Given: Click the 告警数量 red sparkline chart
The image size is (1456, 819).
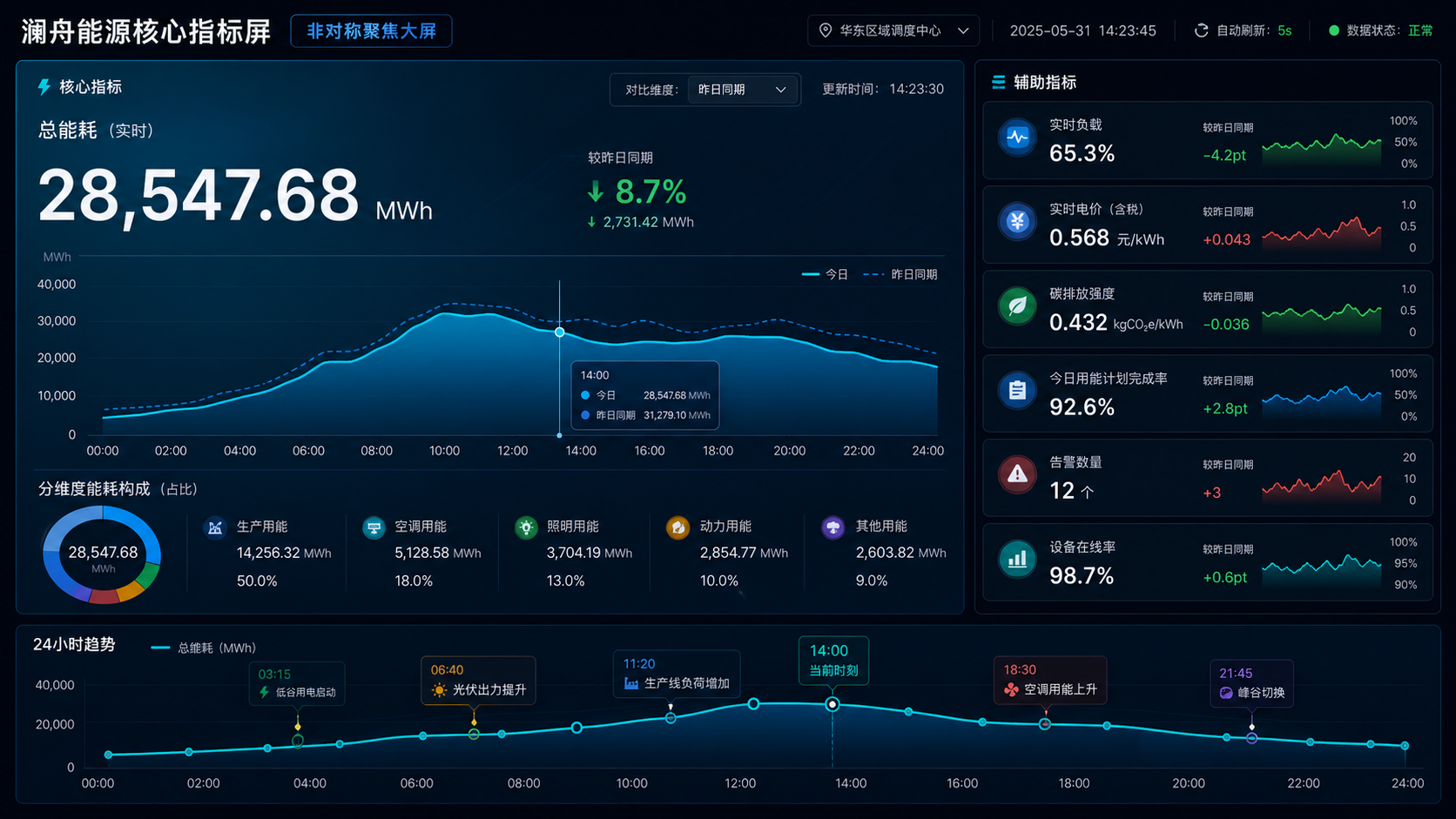Looking at the screenshot, I should click(x=1321, y=486).
